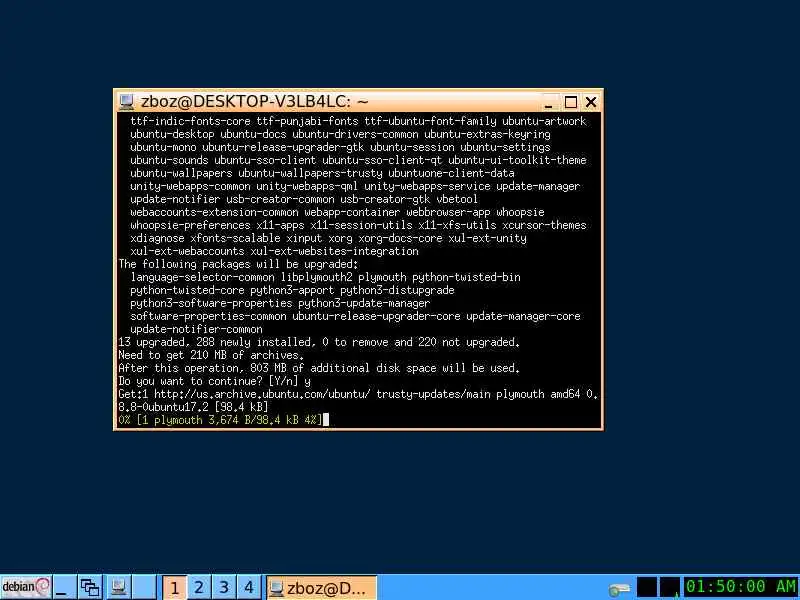Click the first black monitor box in system tray
This screenshot has height=600, width=800.
point(647,587)
